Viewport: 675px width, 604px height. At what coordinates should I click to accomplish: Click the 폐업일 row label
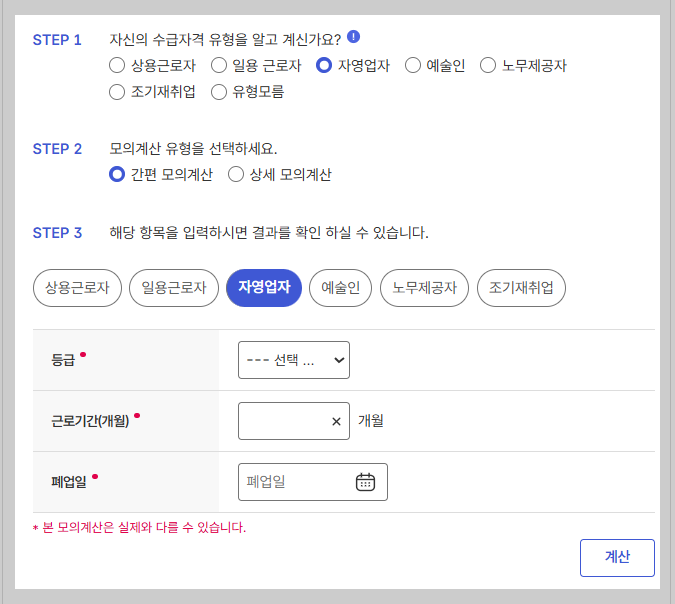(x=69, y=482)
